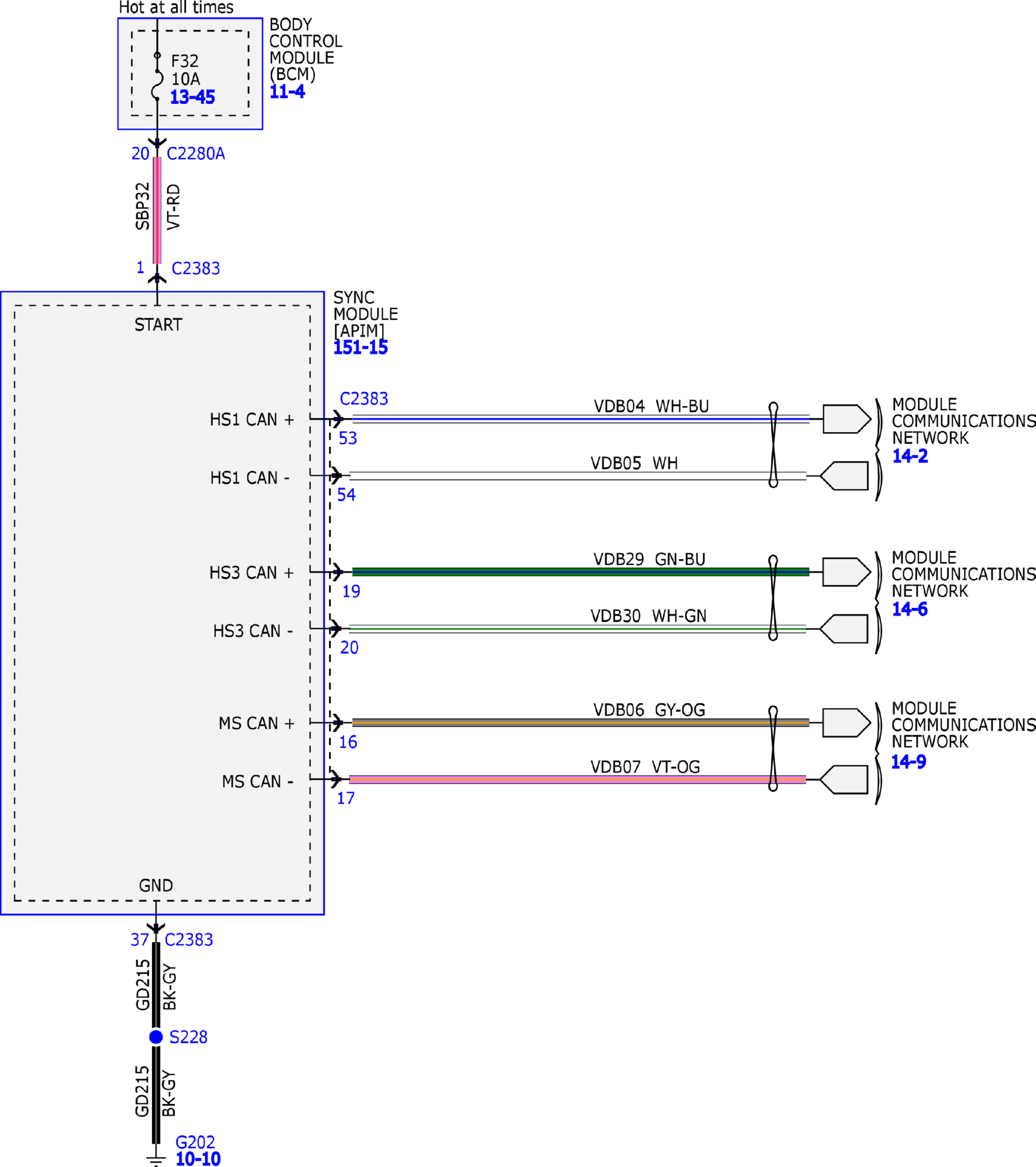
Task: Click pin 19 connector terminal
Action: [338, 572]
